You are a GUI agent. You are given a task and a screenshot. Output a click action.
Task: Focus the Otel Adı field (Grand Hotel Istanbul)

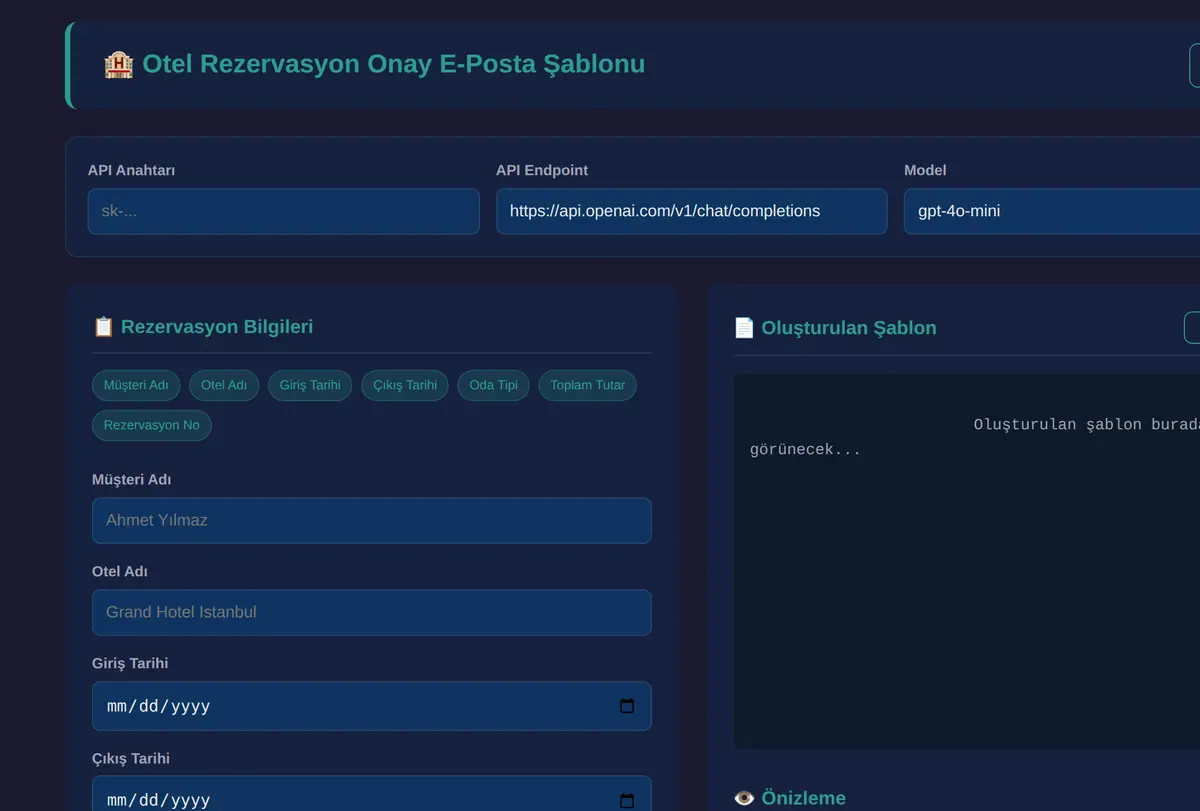pos(371,612)
